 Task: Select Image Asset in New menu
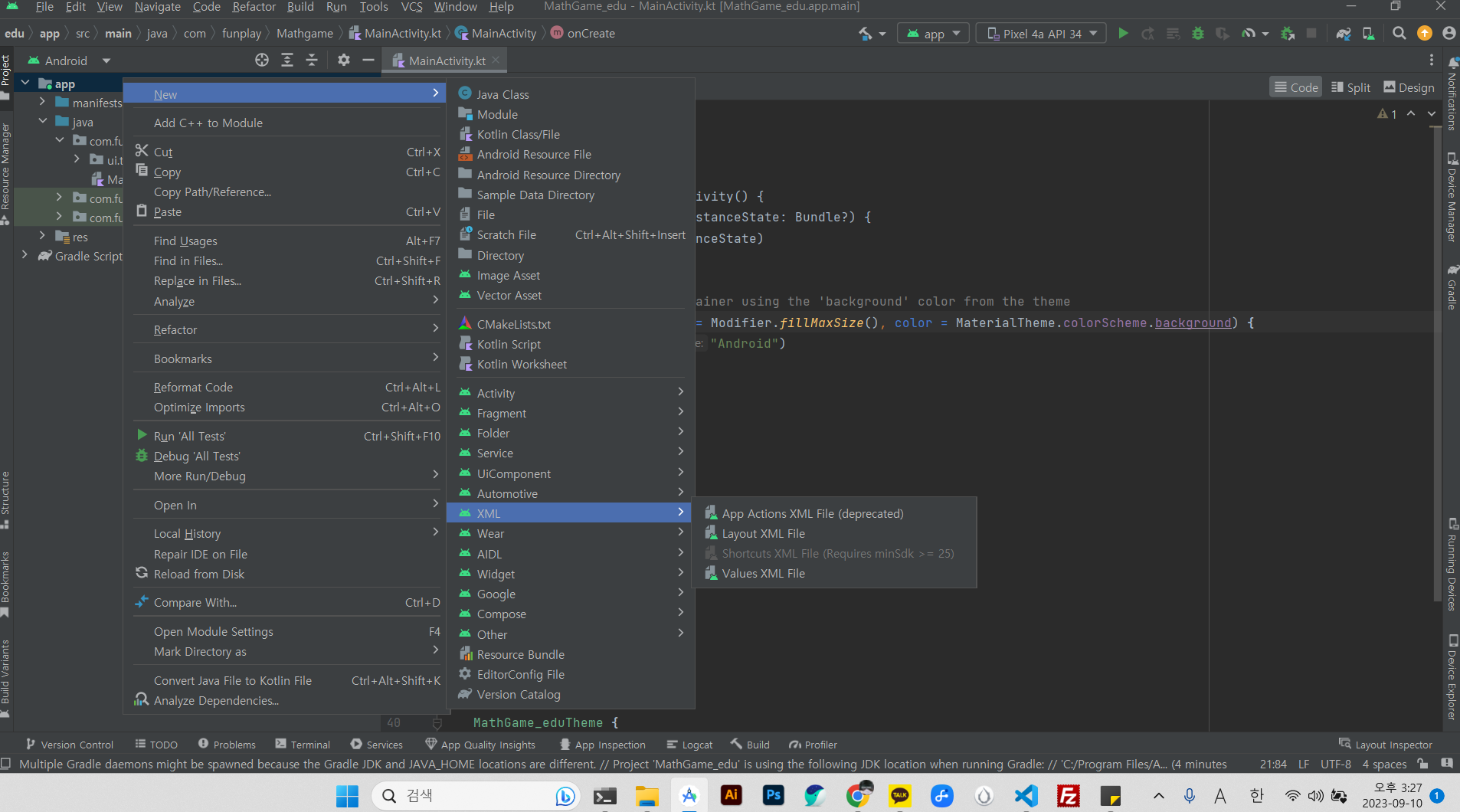570,275
